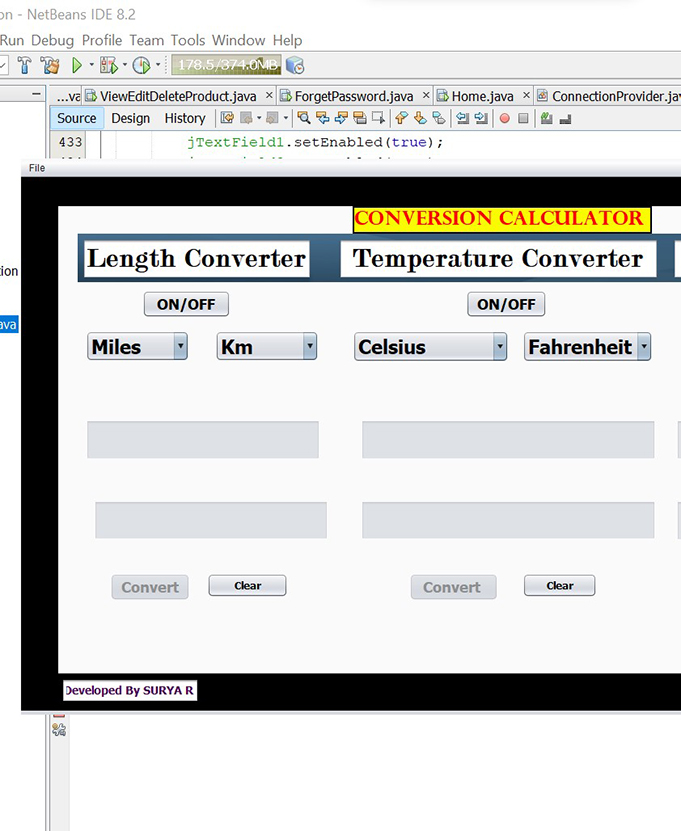Click the Previous Bookmark icon
Viewport: 681px width, 831px height.
coord(402,118)
